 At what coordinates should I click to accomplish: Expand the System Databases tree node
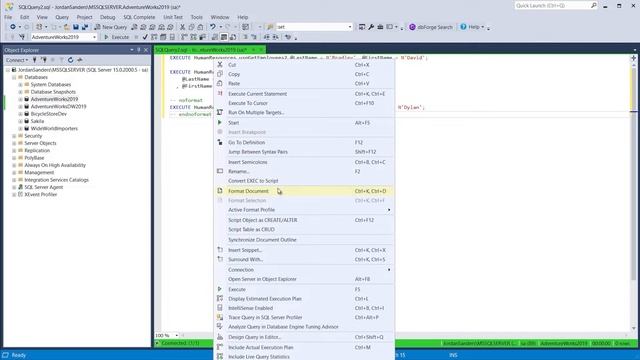[x=20, y=84]
